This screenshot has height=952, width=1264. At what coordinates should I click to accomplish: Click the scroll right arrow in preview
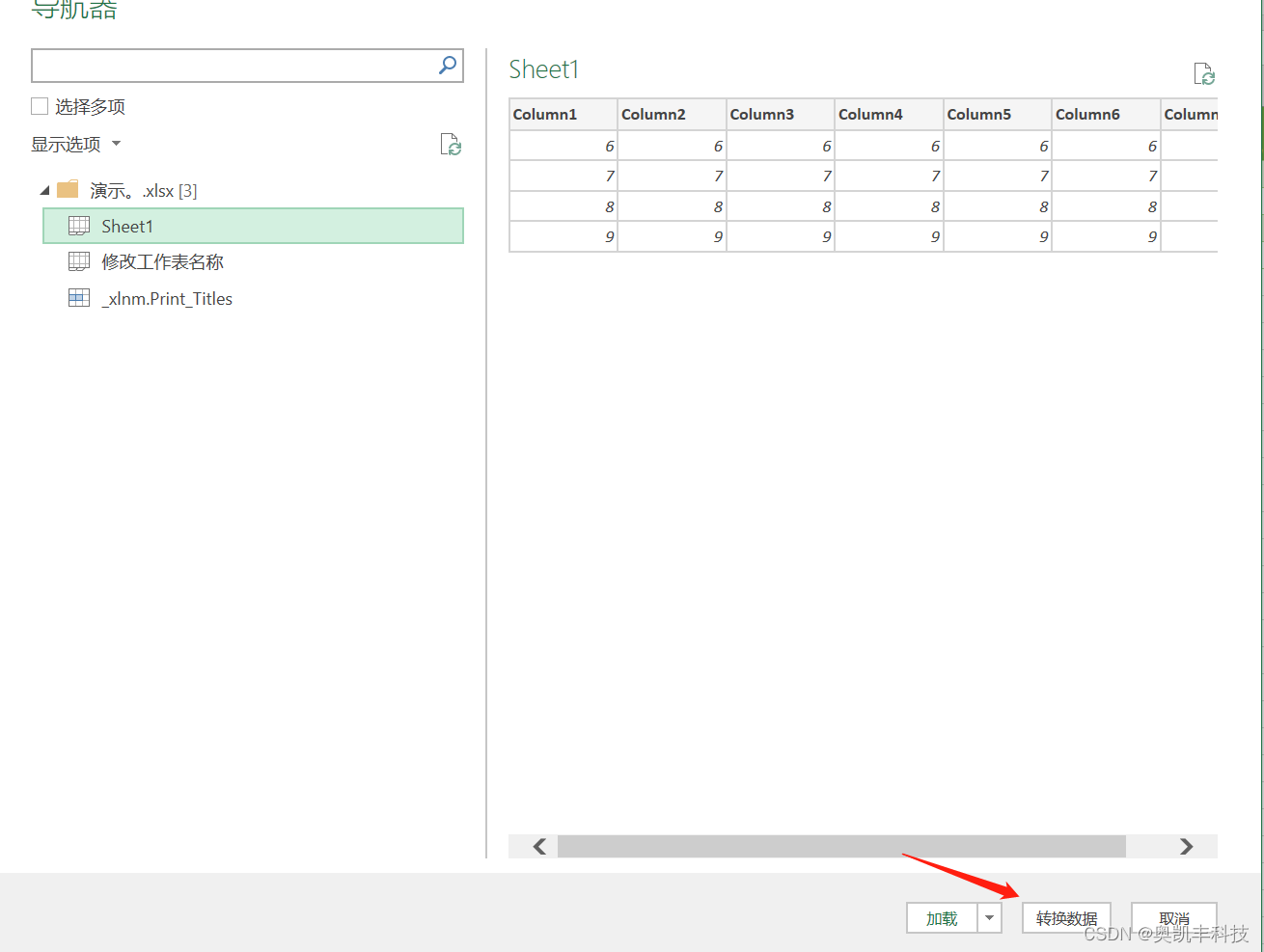[1187, 846]
